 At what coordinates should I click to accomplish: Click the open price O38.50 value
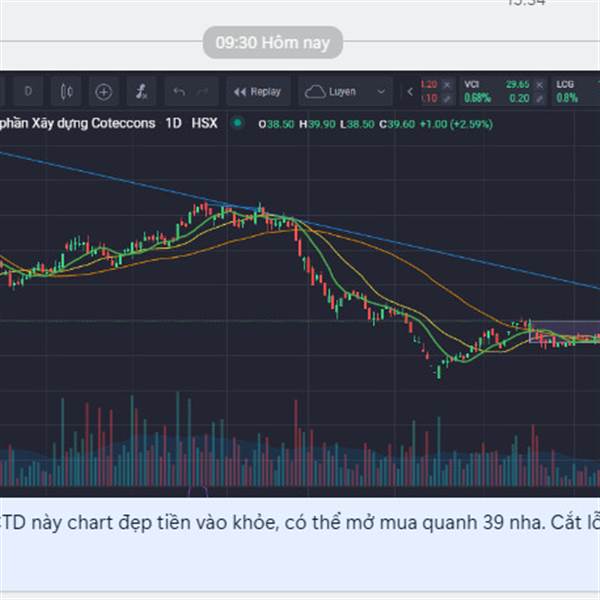pyautogui.click(x=276, y=124)
